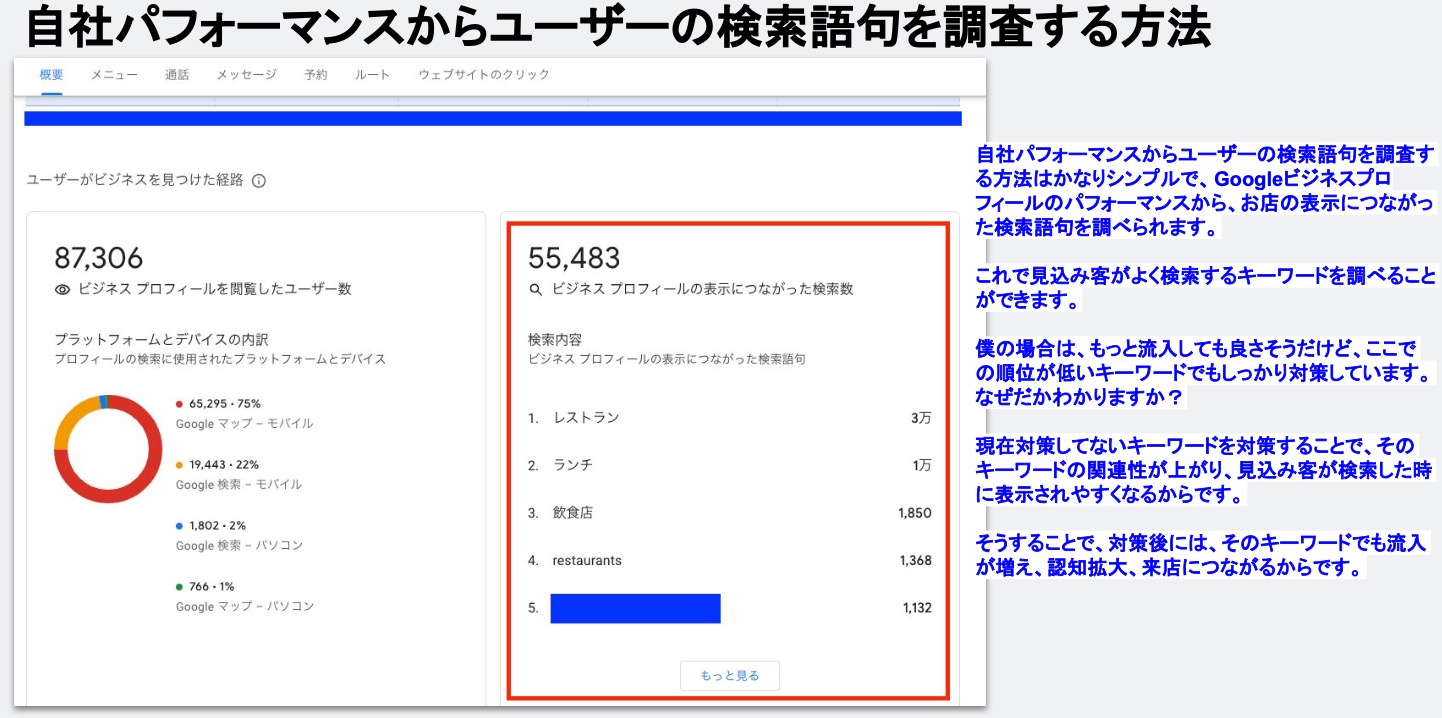Click the blue legend dot for 1,802 · 2%
The image size is (1442, 718).
click(x=179, y=526)
